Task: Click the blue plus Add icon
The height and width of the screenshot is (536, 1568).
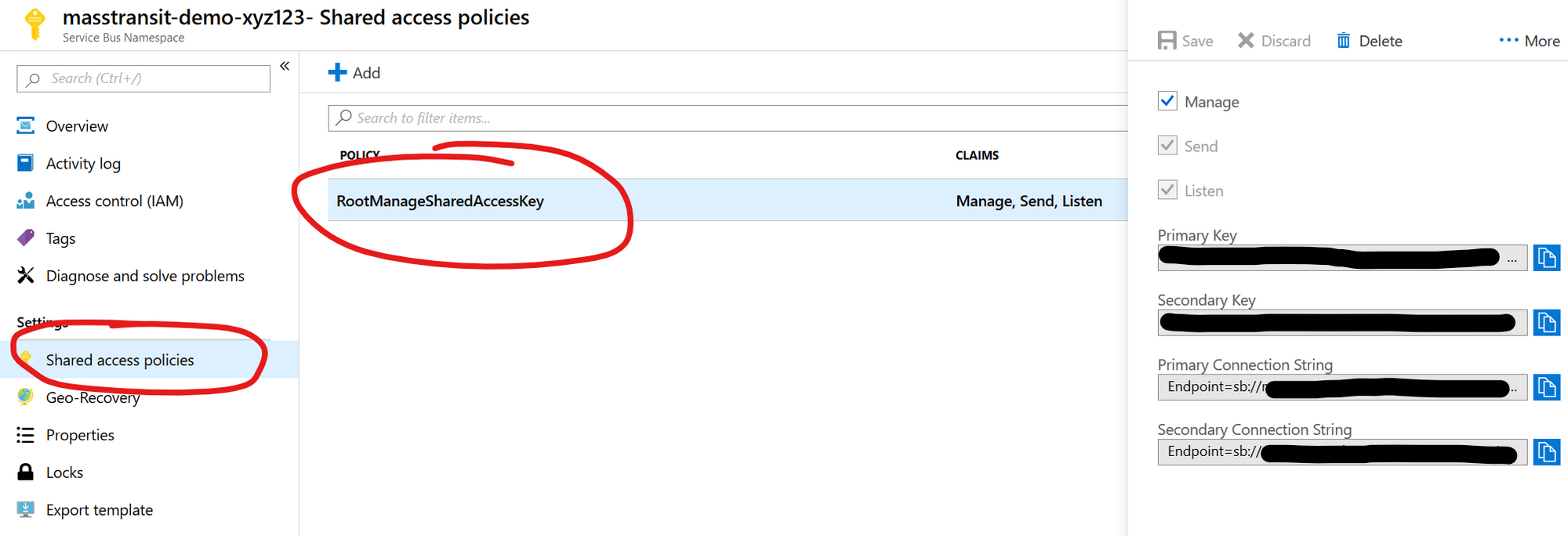Action: pos(337,72)
